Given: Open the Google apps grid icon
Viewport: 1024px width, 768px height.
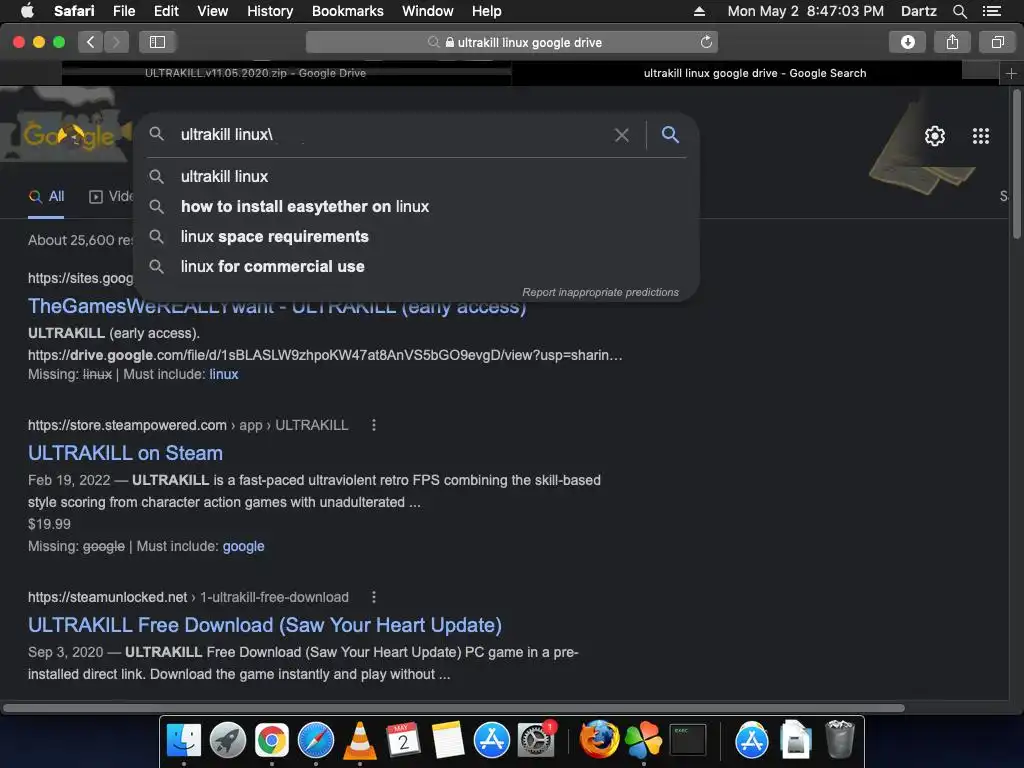Looking at the screenshot, I should click(x=980, y=136).
